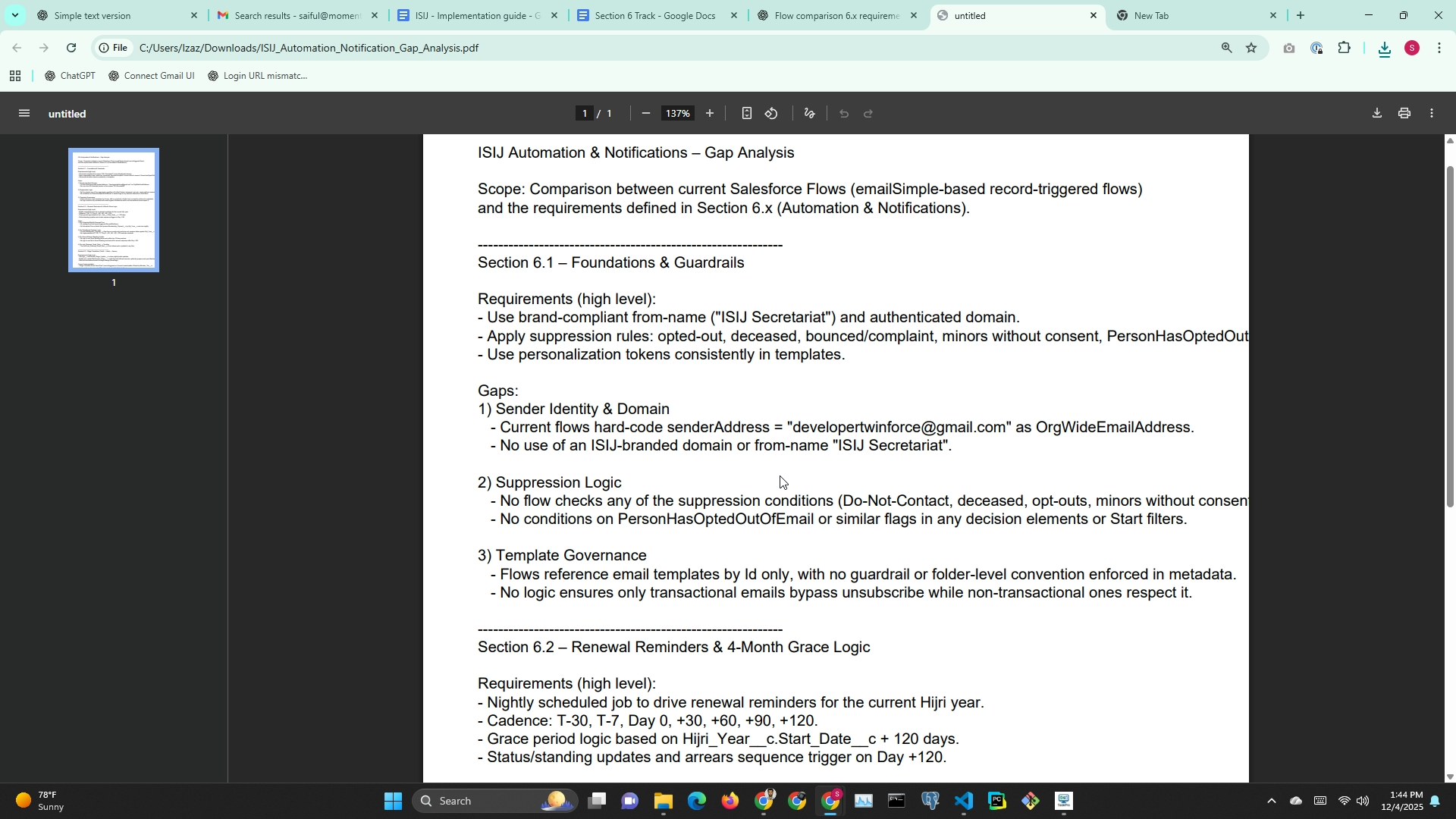Switch to Flow comparison 6.x tab

point(836,15)
